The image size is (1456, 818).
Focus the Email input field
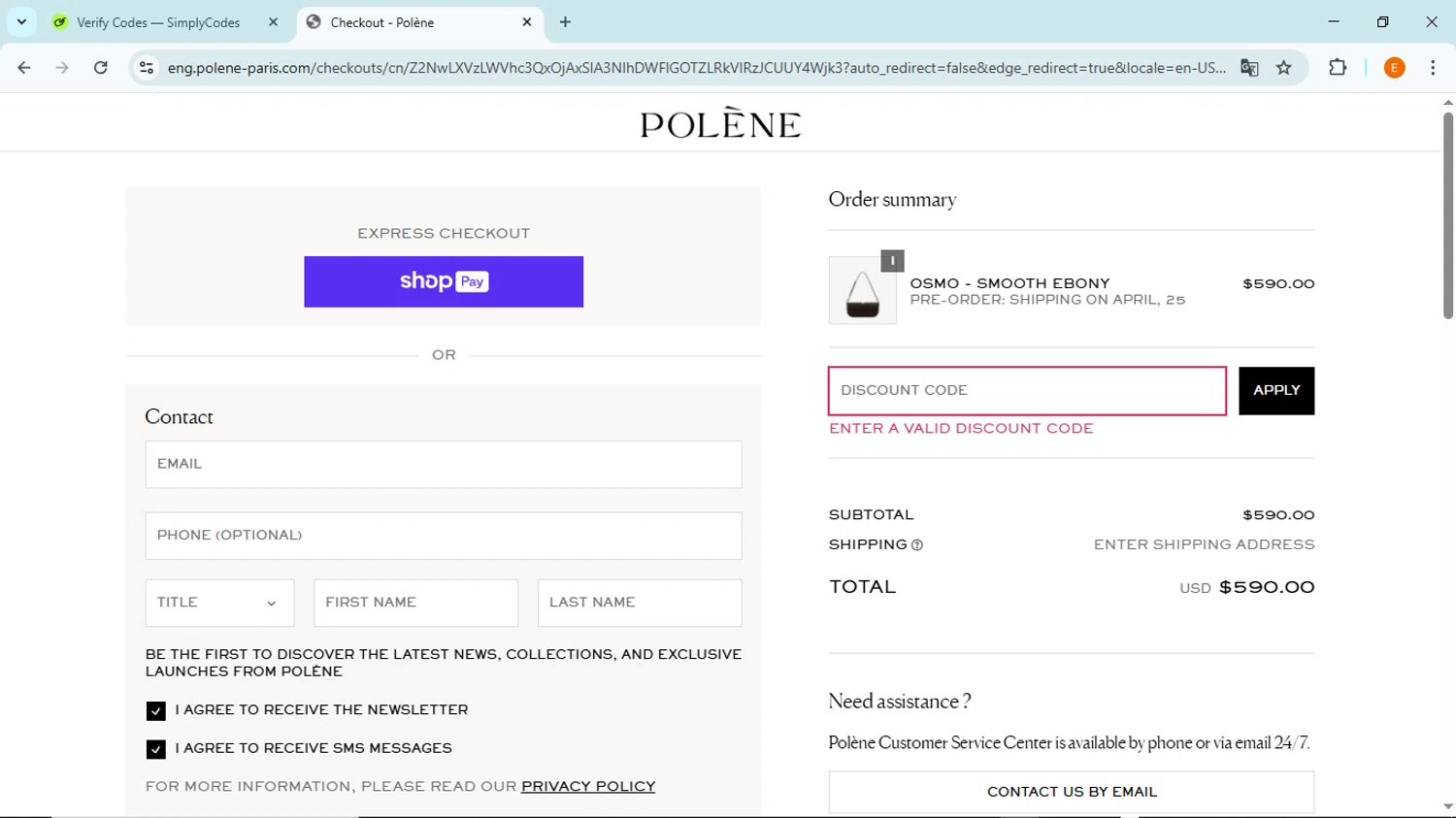click(444, 465)
